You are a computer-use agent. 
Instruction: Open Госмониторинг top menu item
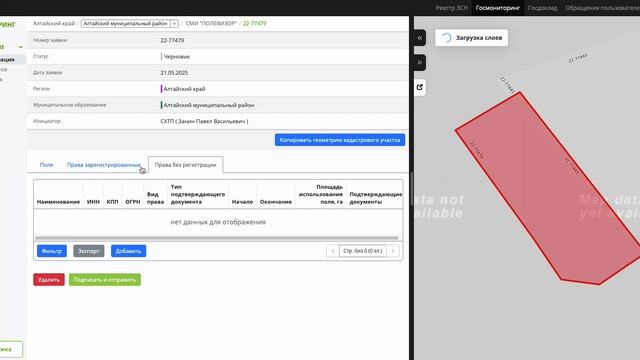coord(498,8)
